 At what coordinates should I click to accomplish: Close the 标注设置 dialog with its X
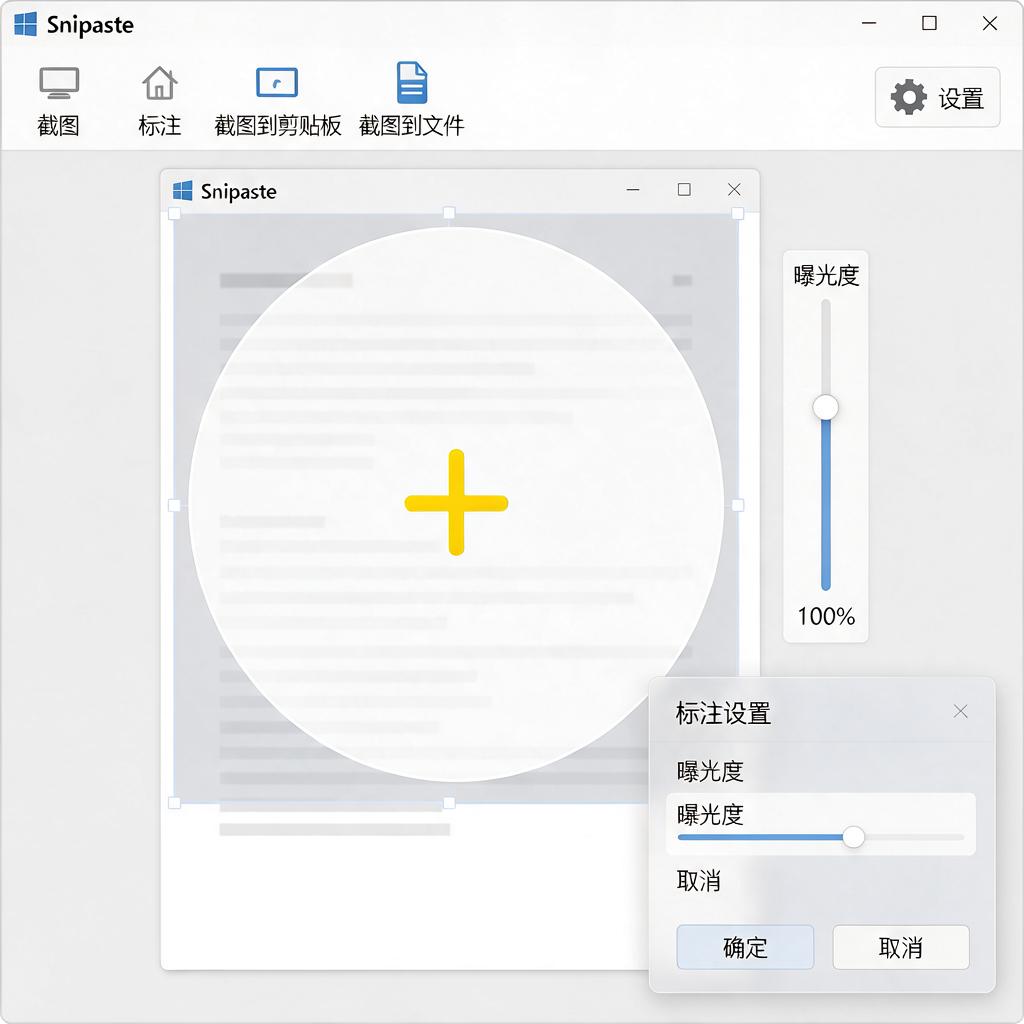tap(960, 711)
